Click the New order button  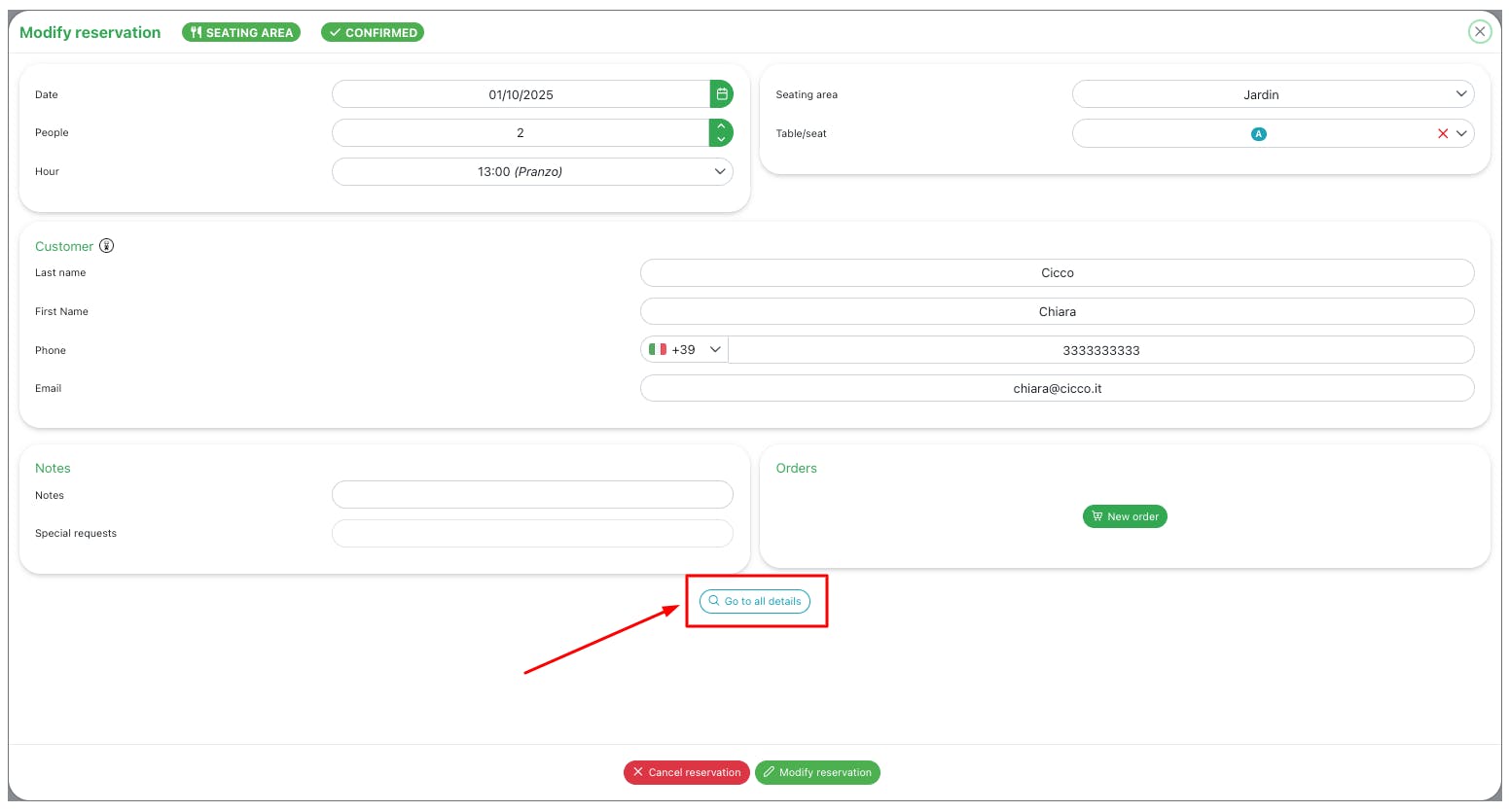[x=1125, y=516]
